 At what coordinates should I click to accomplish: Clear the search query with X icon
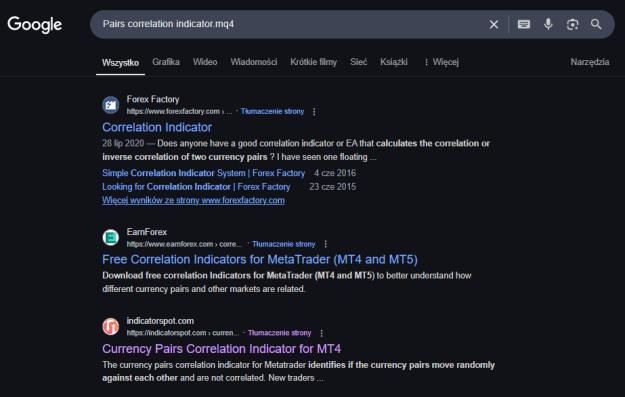pos(493,24)
